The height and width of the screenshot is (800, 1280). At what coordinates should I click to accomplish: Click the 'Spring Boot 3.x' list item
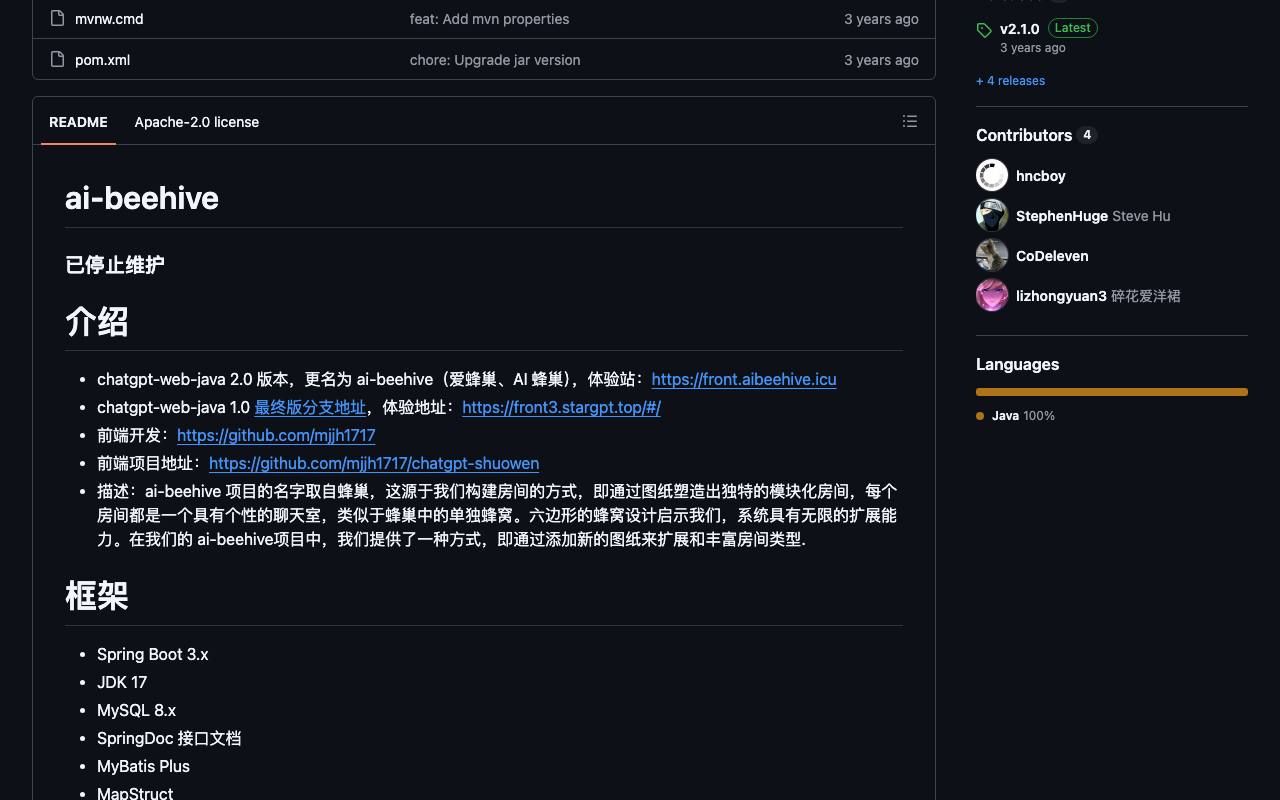[x=153, y=654]
